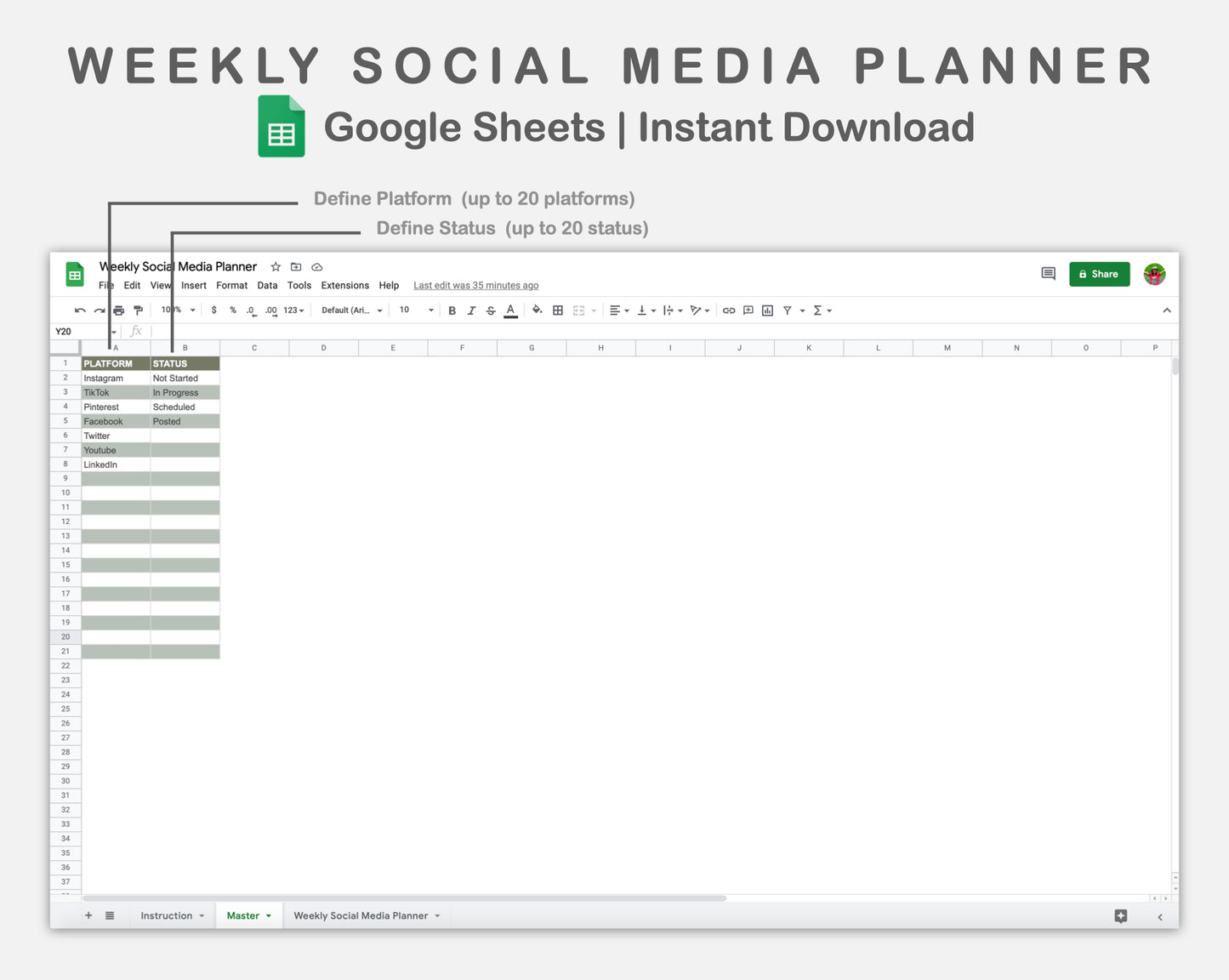Viewport: 1229px width, 980px height.
Task: Open the Functions sum icon
Action: (x=817, y=310)
